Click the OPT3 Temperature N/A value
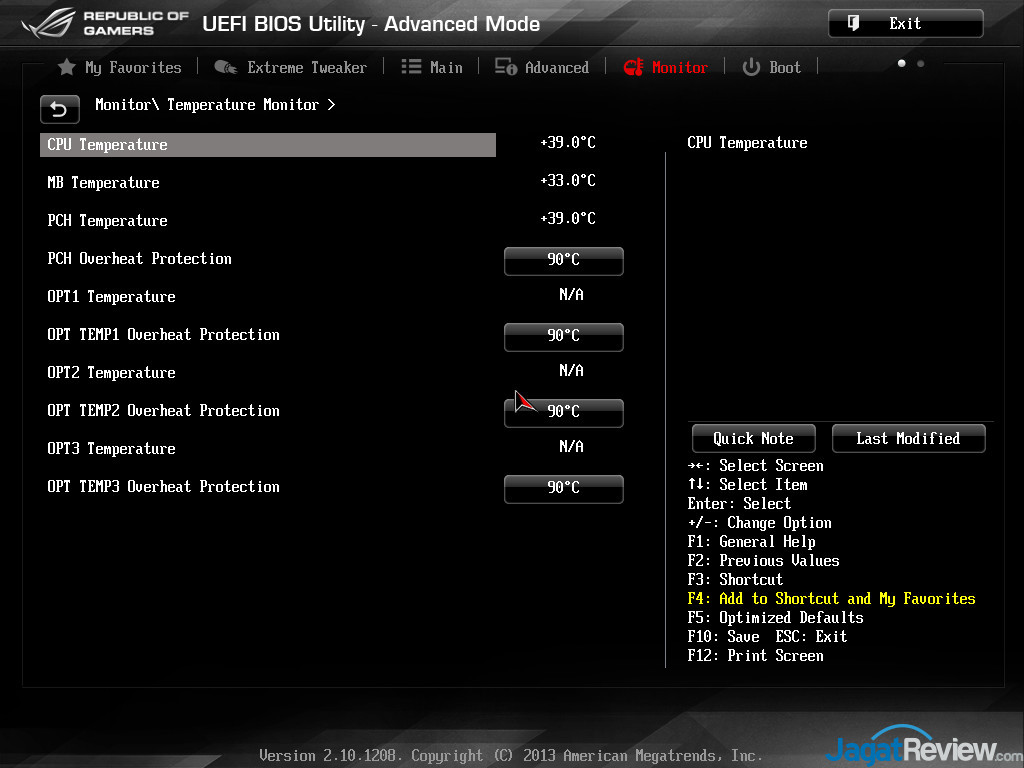The height and width of the screenshot is (768, 1024). 571,446
